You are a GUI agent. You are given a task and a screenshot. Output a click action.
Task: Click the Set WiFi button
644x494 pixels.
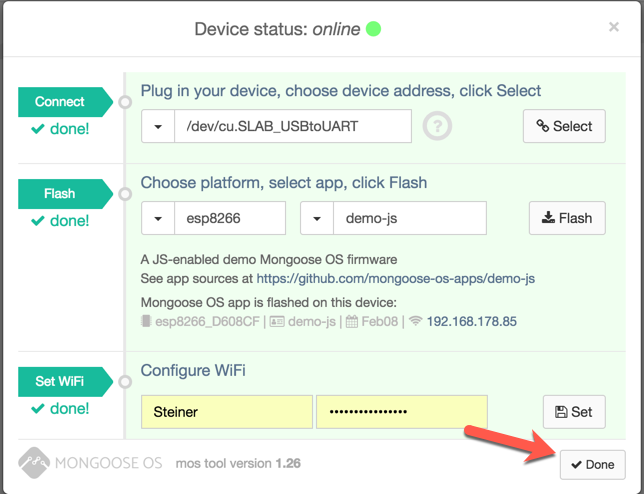click(x=574, y=412)
